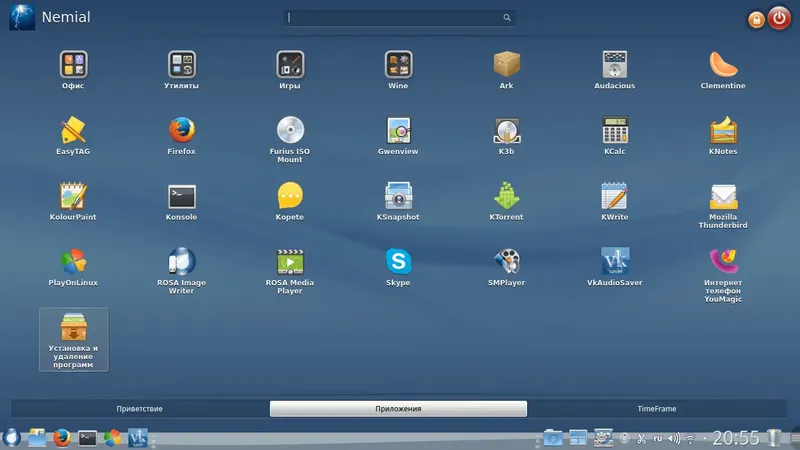Lock the screen with the padlock button

coord(756,19)
